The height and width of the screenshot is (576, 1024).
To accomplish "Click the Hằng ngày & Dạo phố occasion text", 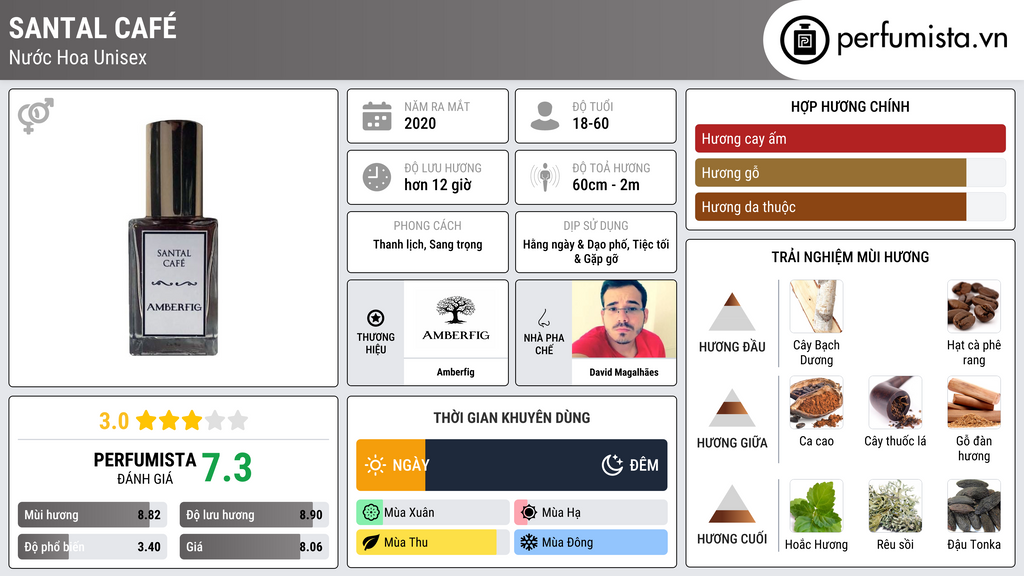I will click(x=596, y=251).
